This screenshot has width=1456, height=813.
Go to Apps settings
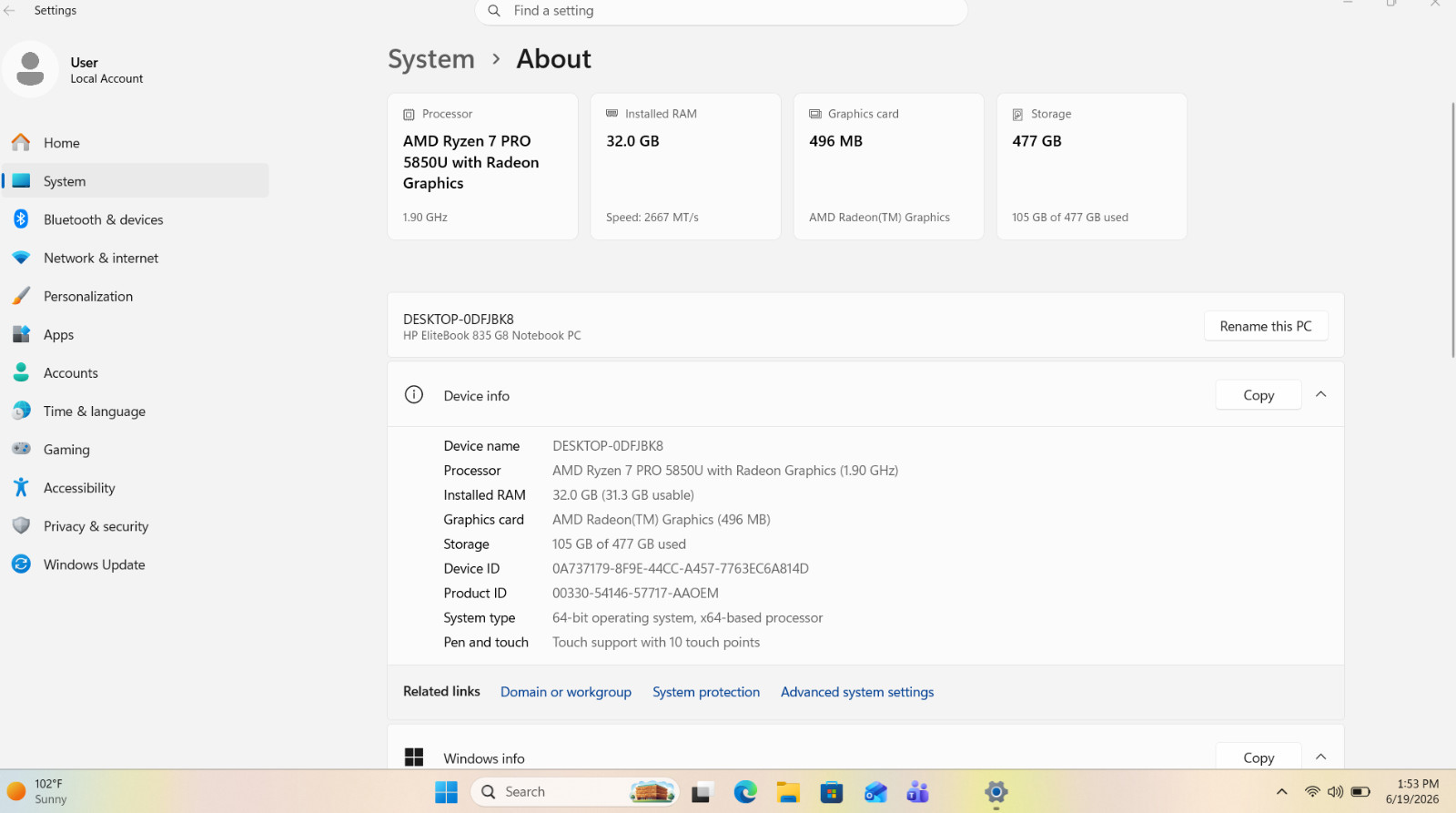pyautogui.click(x=136, y=334)
